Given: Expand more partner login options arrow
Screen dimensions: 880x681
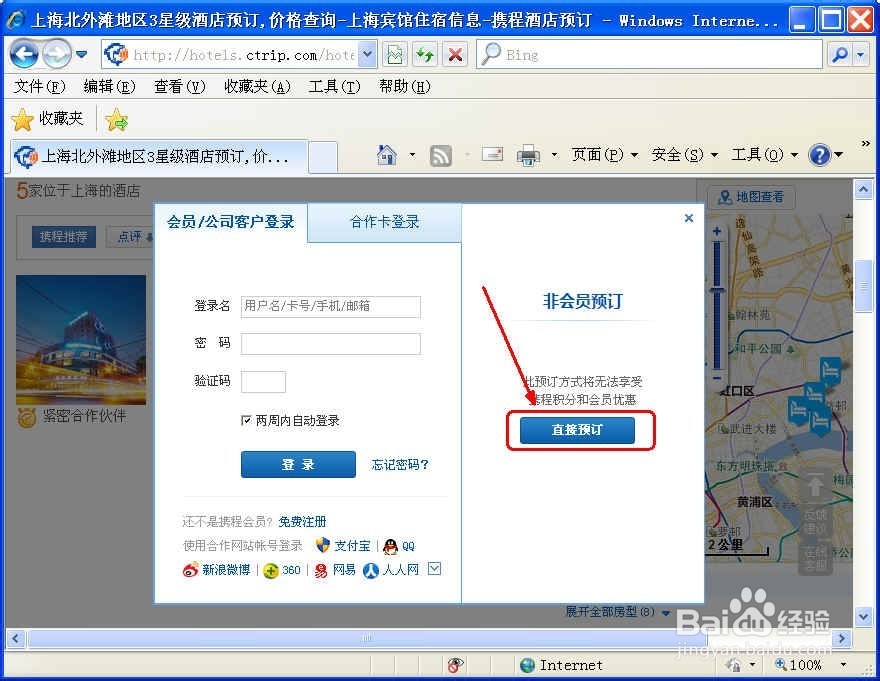Looking at the screenshot, I should 434,569.
